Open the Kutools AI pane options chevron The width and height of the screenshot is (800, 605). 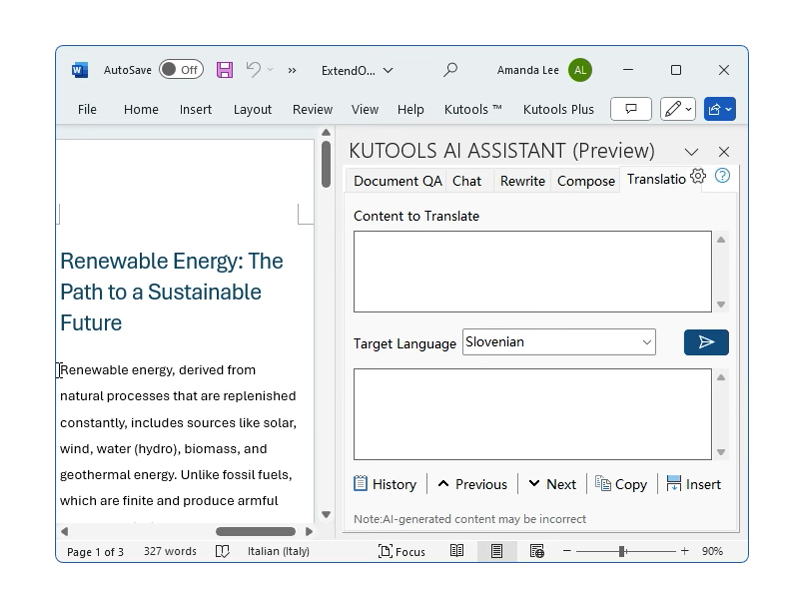[x=691, y=152]
